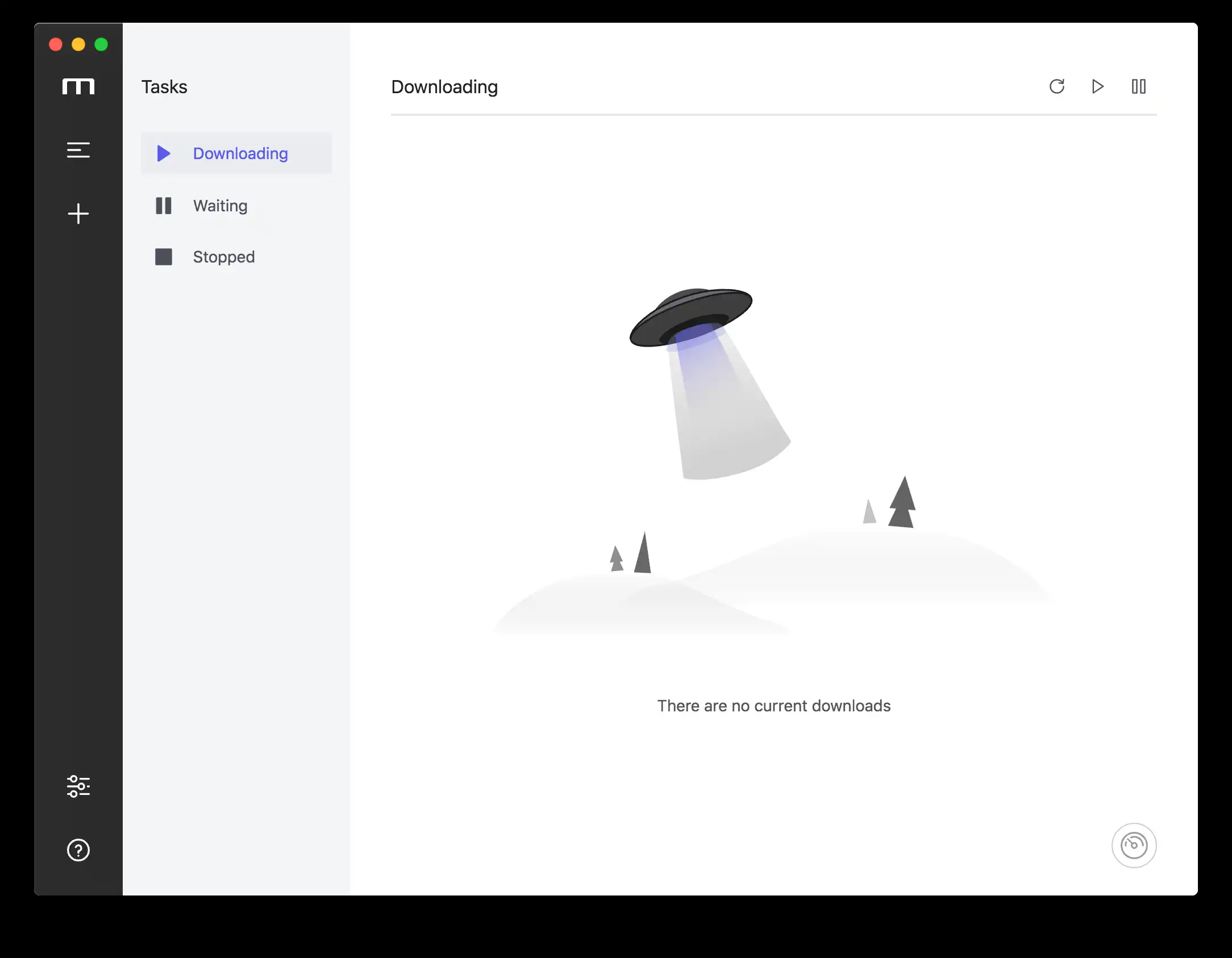Click refresh button to reload download list
Viewport: 1232px width, 958px height.
tap(1057, 87)
